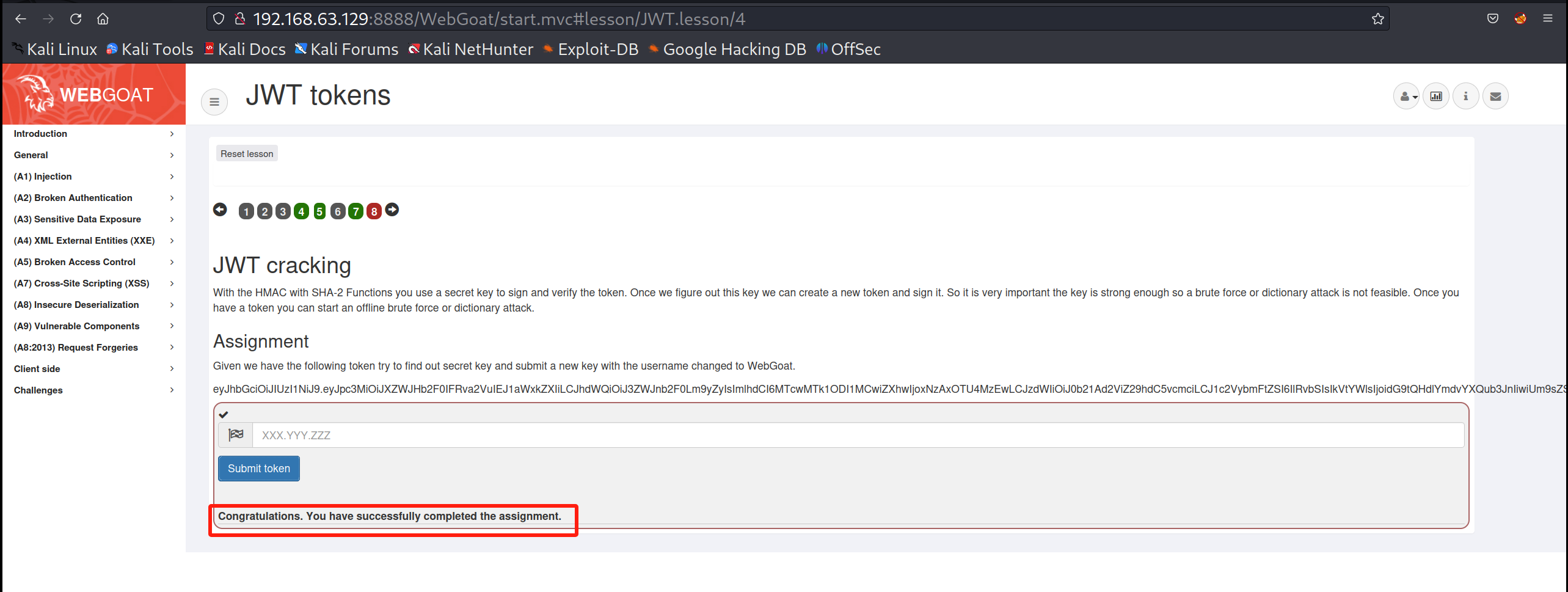Expand (A8:2013) Request Forgeries menu
Screen dimensions: 1568x592
[x=93, y=348]
